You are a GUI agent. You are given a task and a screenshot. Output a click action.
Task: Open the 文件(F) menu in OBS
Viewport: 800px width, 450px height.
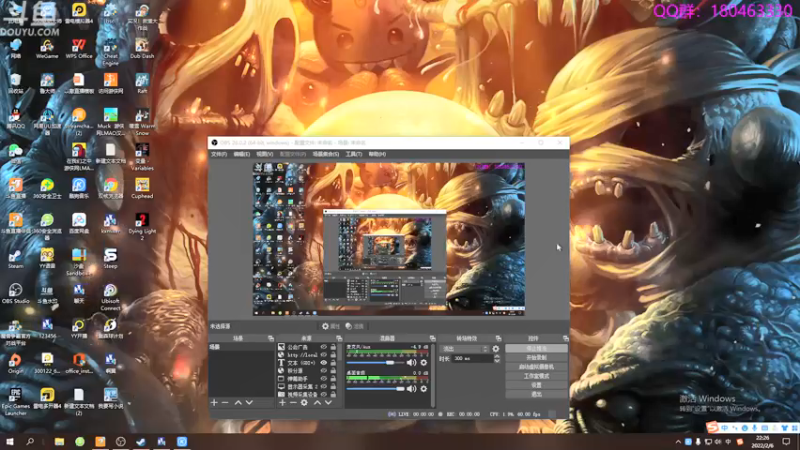tap(219, 154)
